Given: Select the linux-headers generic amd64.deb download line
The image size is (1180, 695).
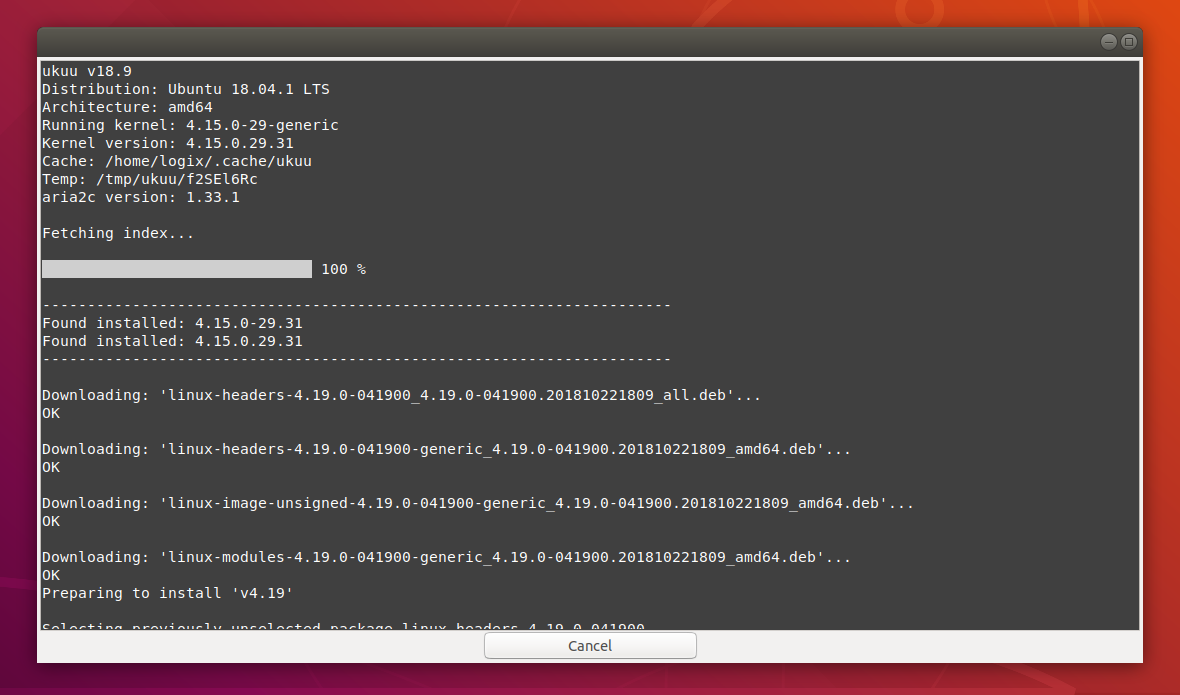Looking at the screenshot, I should pyautogui.click(x=446, y=450).
